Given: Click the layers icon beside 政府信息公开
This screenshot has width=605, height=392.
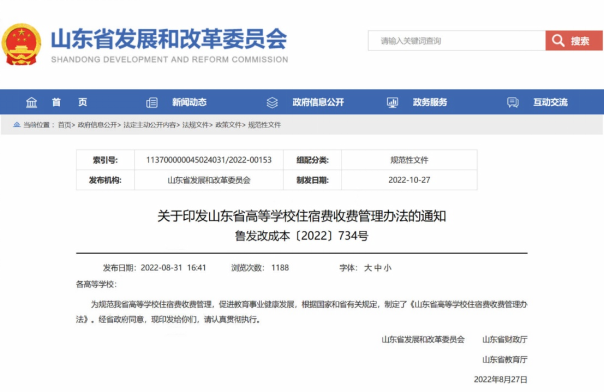Looking at the screenshot, I should tap(272, 103).
